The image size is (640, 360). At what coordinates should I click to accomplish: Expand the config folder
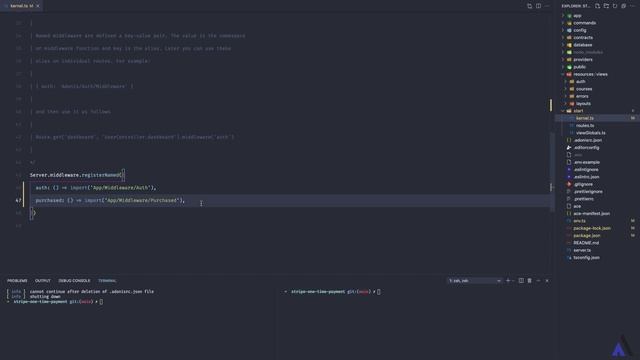(580, 30)
